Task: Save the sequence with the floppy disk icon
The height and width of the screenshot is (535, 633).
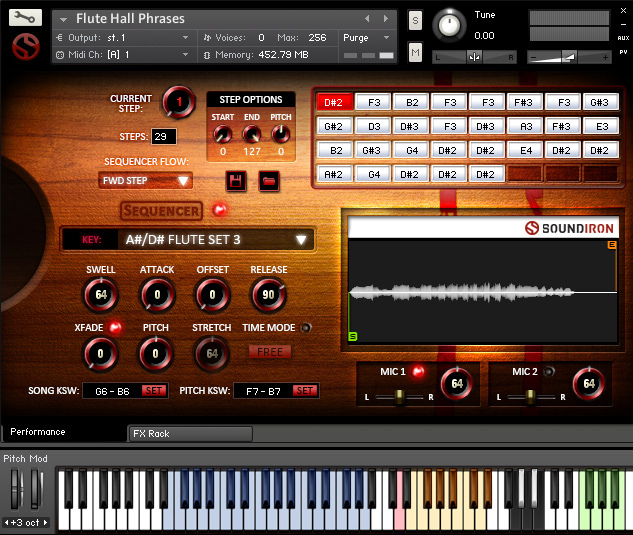Action: click(x=236, y=181)
